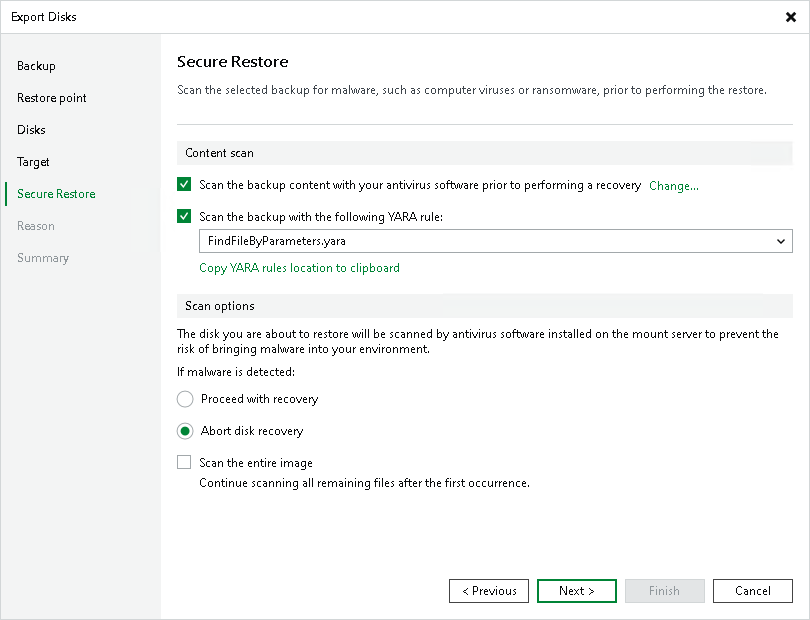The width and height of the screenshot is (810, 620).
Task: Select the Secure Restore step
Action: point(56,194)
